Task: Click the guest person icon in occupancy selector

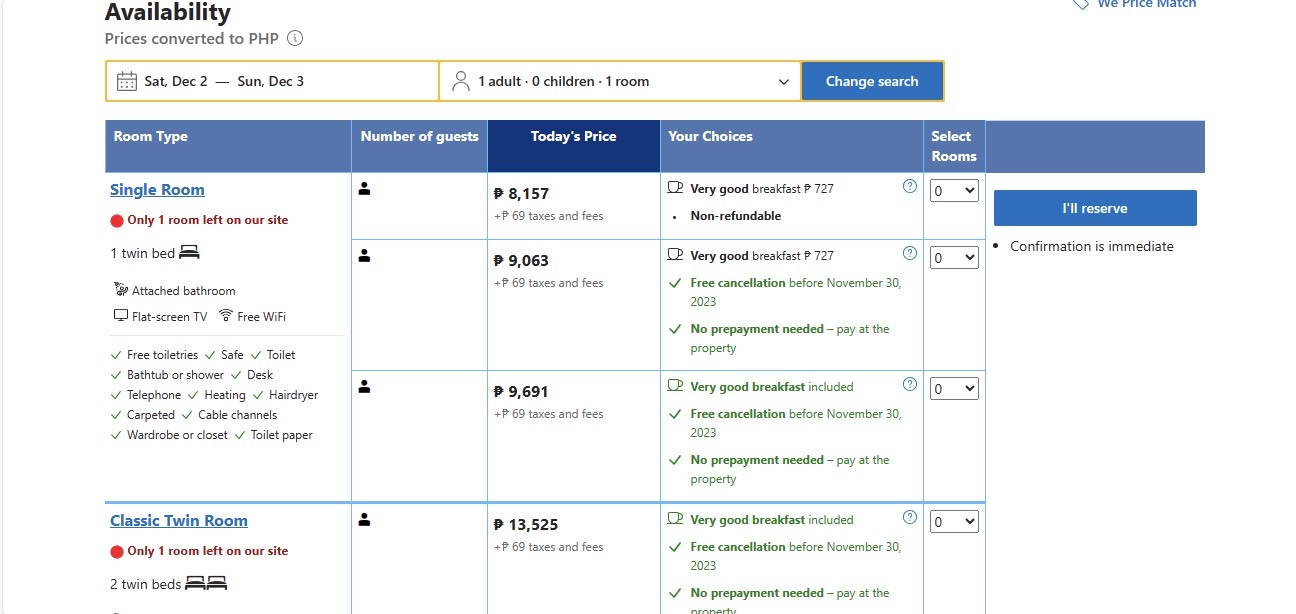Action: 461,81
